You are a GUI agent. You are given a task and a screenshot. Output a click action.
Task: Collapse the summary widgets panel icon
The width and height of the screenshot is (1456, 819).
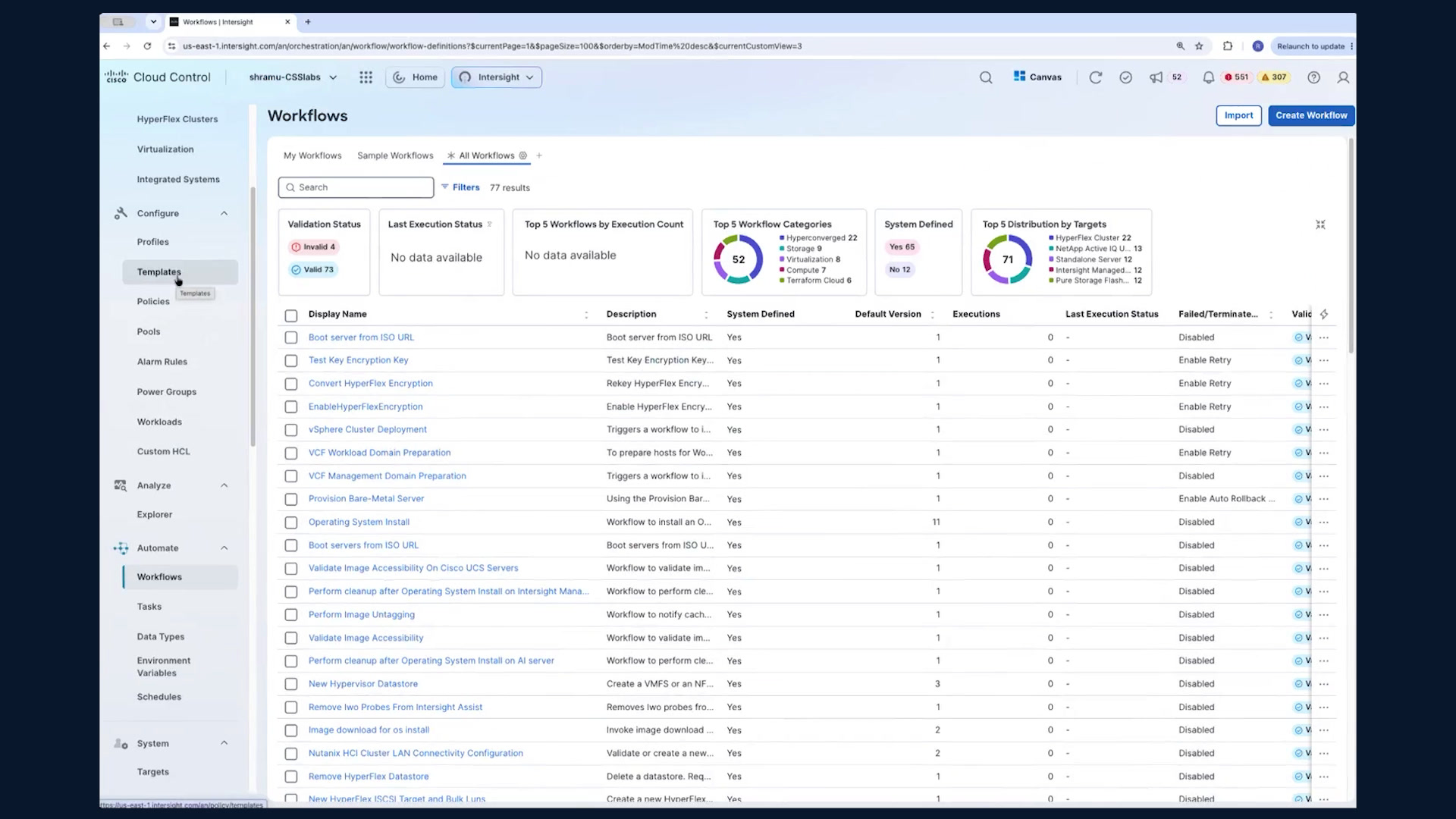[x=1320, y=224]
